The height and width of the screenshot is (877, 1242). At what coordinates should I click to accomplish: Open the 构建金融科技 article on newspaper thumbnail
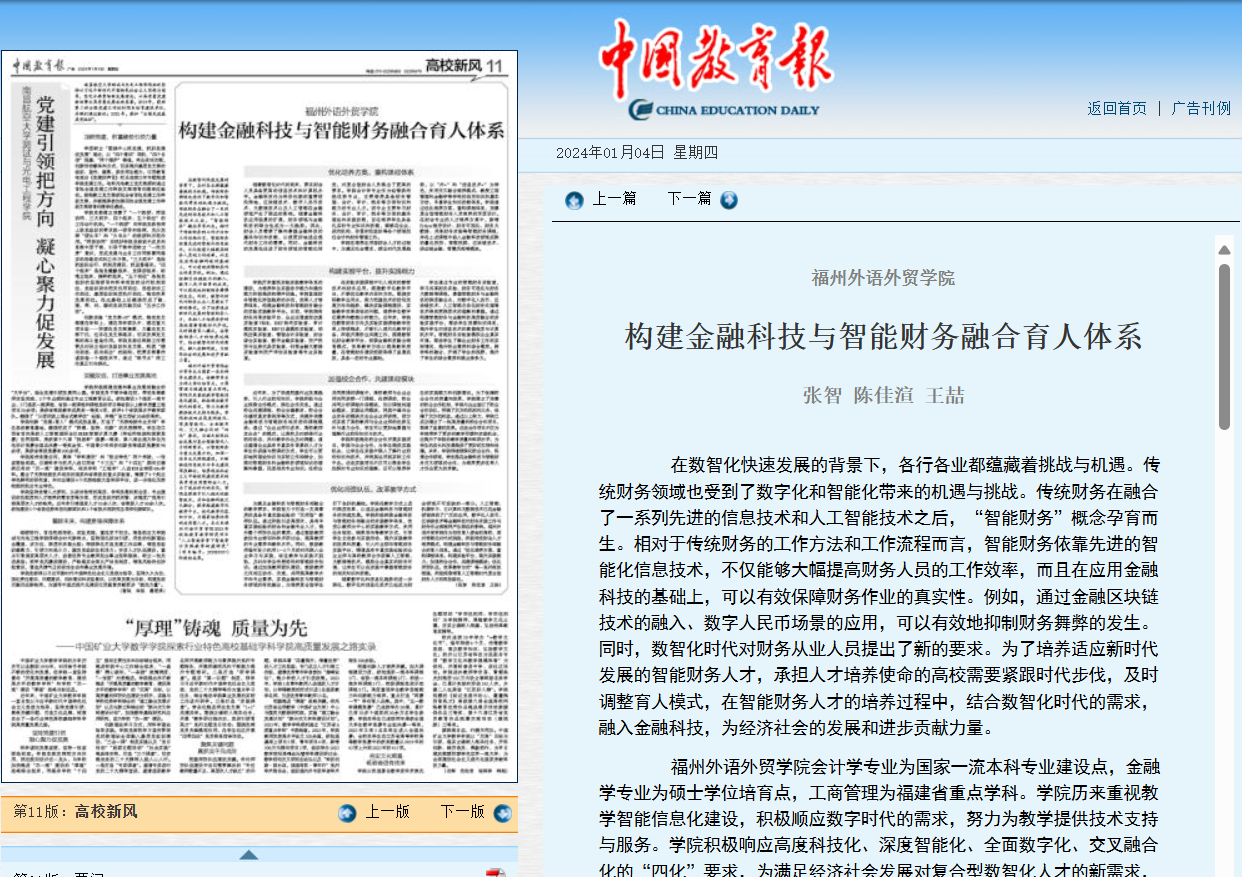341,130
